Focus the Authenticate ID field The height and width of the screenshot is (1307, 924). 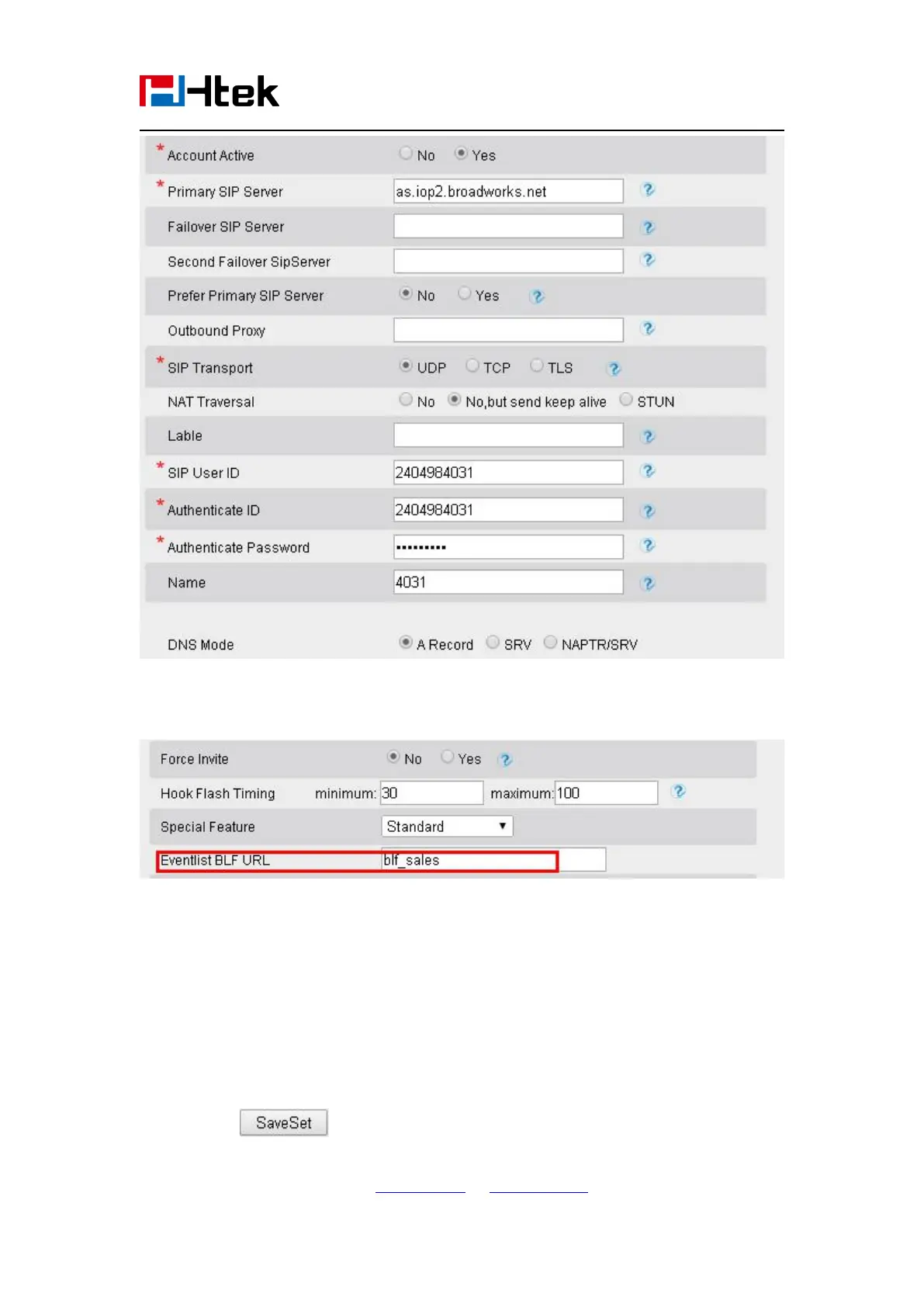pyautogui.click(x=508, y=510)
